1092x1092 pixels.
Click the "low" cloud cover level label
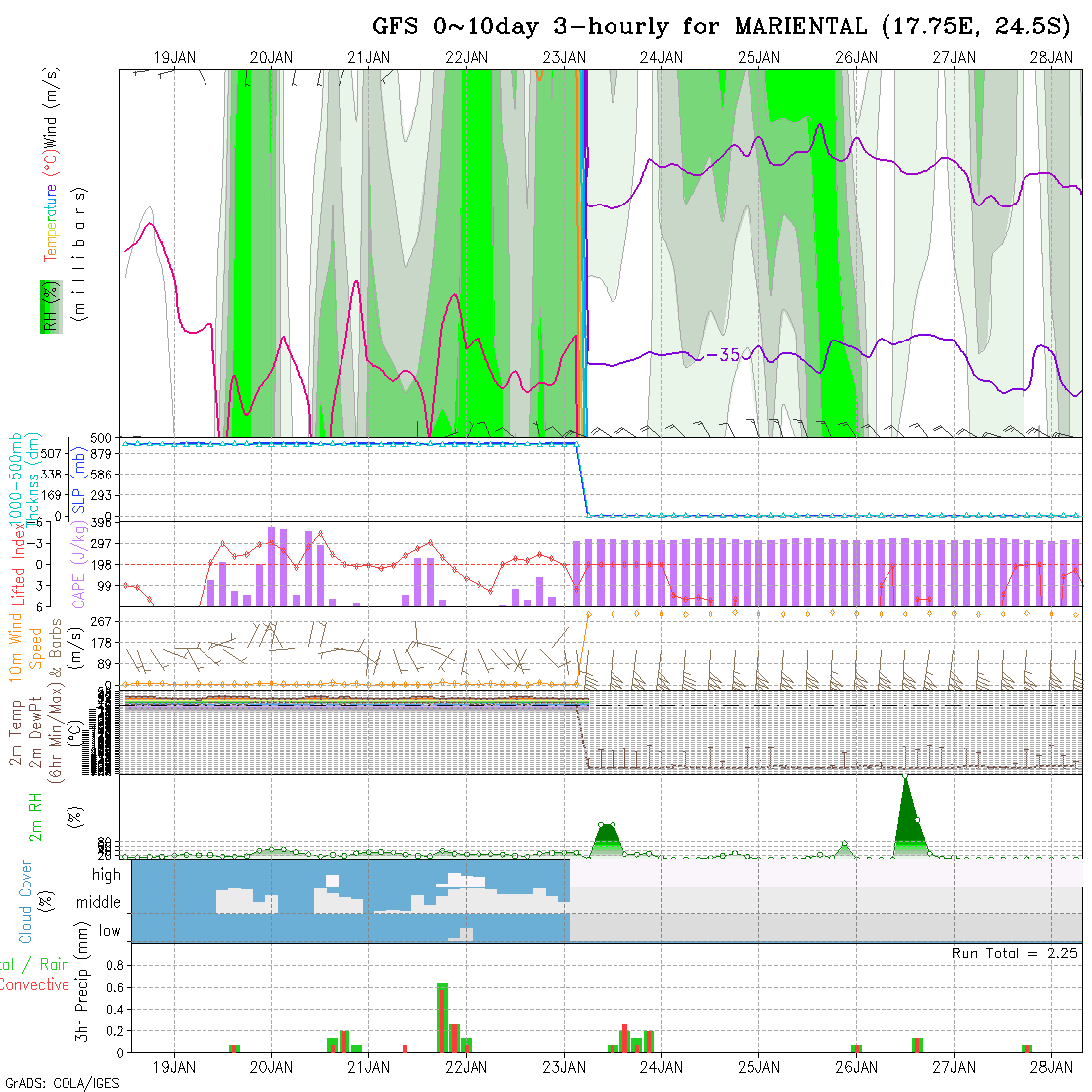(x=108, y=931)
